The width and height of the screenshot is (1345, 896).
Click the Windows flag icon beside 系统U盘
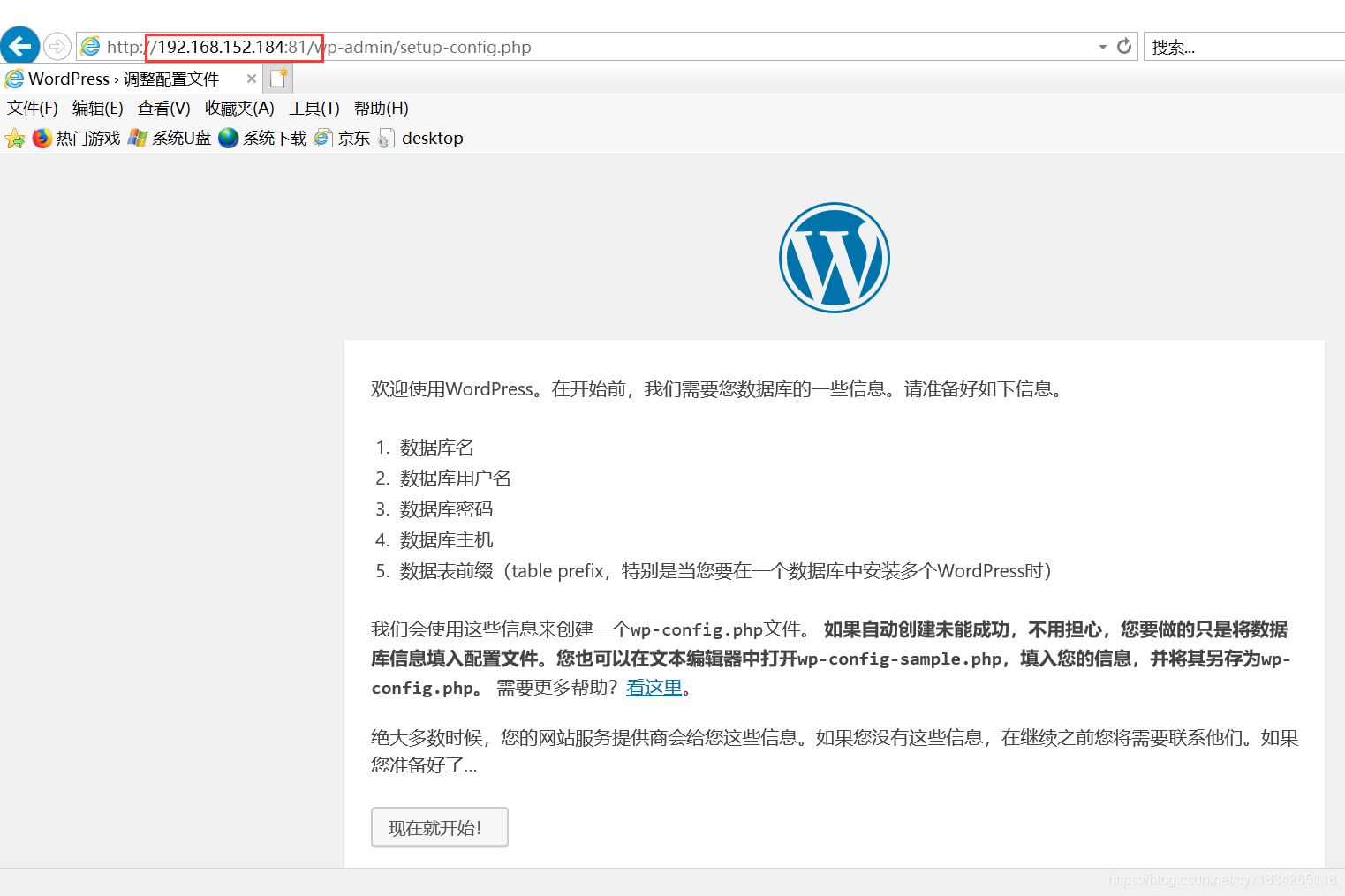(138, 138)
